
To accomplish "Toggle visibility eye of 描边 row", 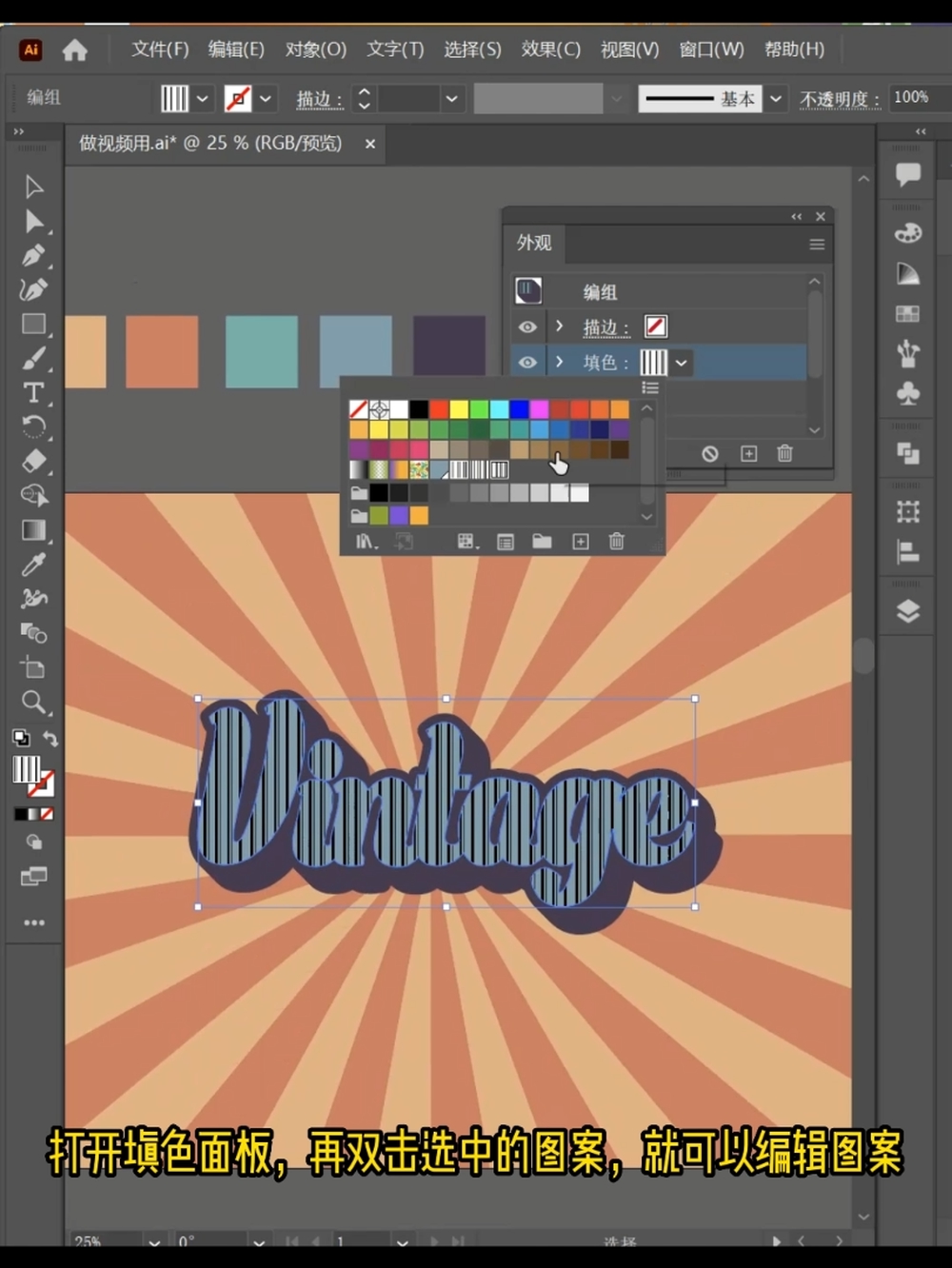I will click(527, 327).
